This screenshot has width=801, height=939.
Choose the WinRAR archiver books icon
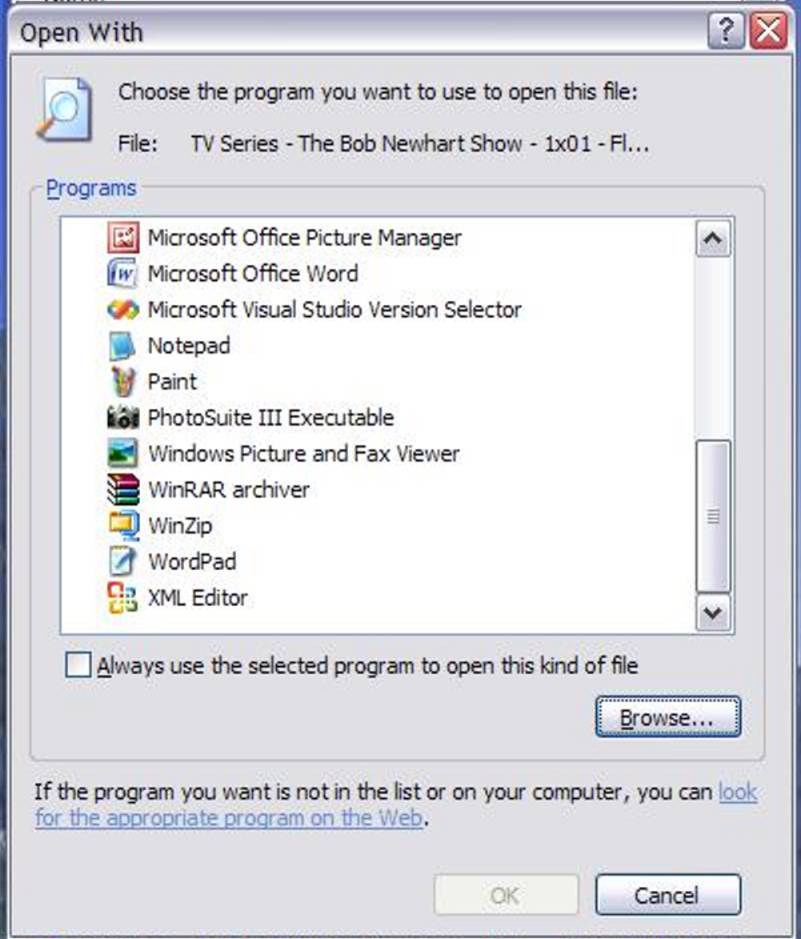point(123,489)
